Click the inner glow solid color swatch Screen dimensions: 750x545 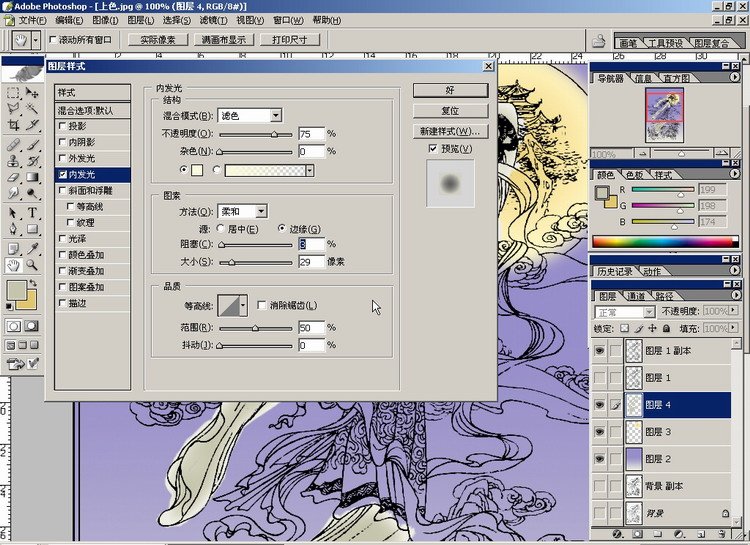point(197,170)
